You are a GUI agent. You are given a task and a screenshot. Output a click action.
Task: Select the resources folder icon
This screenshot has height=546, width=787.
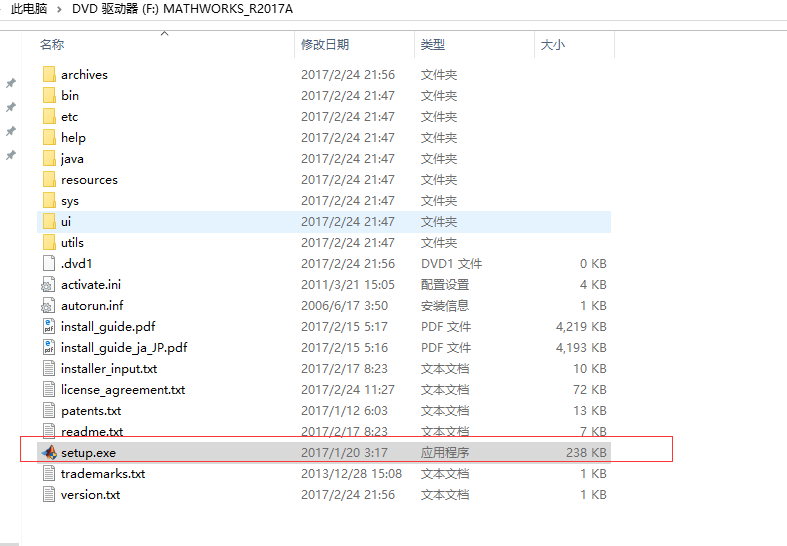49,180
